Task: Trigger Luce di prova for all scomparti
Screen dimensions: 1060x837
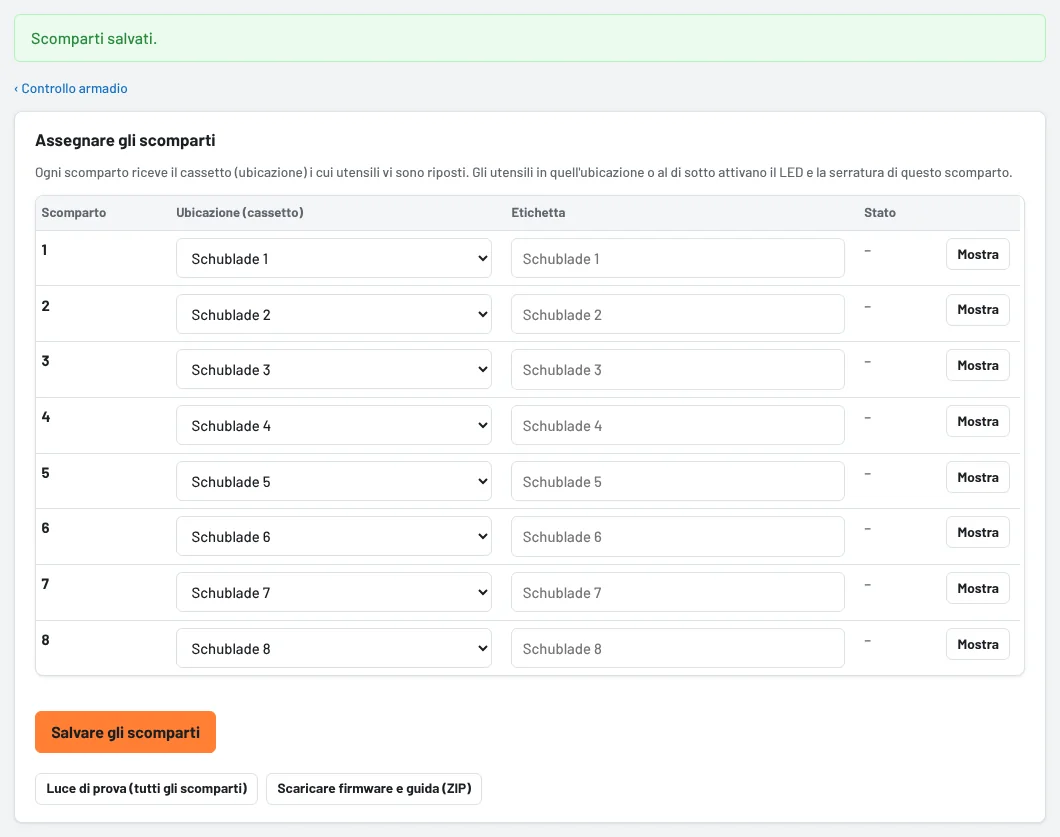Action: click(x=147, y=789)
